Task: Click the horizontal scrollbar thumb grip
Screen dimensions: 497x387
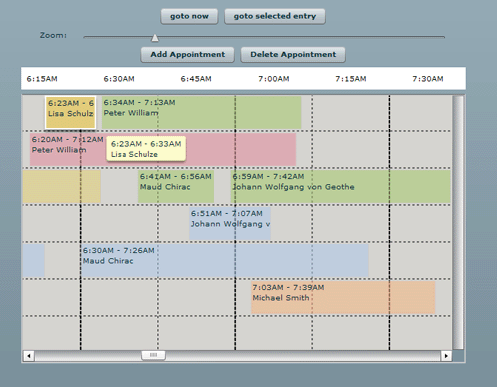Action: pyautogui.click(x=153, y=355)
